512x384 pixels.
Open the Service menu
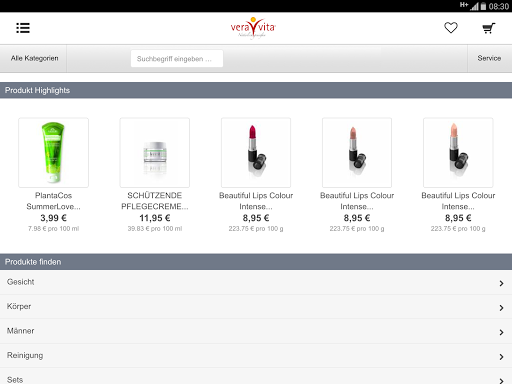pos(489,58)
